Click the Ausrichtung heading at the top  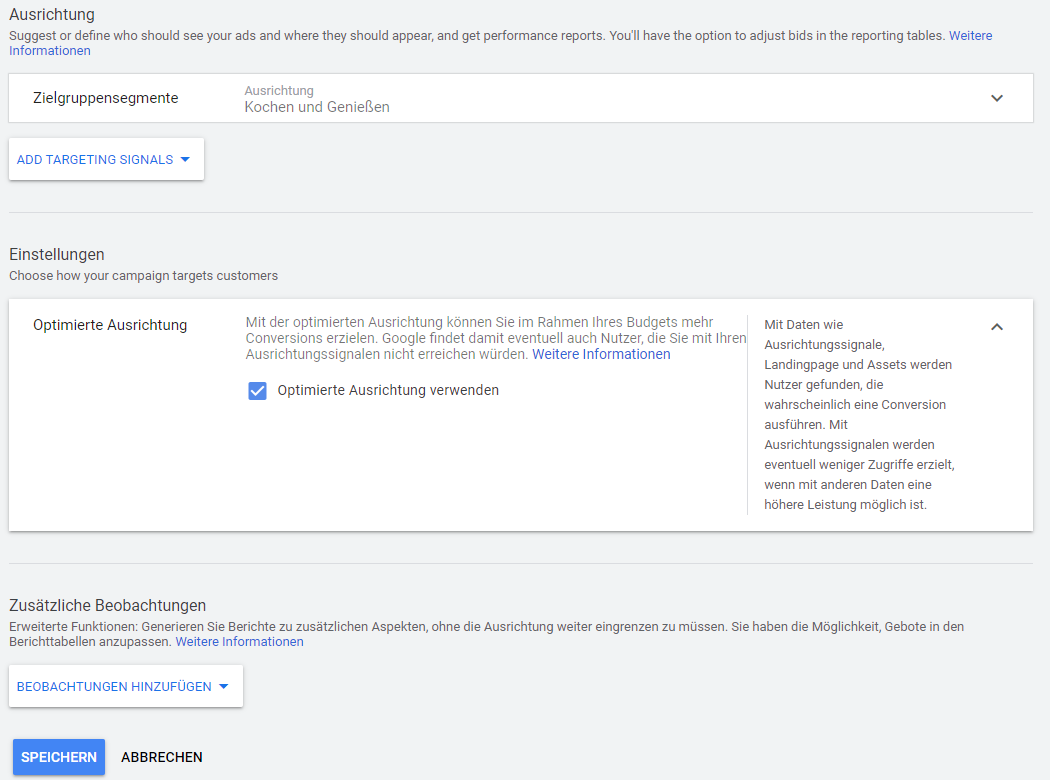(52, 15)
